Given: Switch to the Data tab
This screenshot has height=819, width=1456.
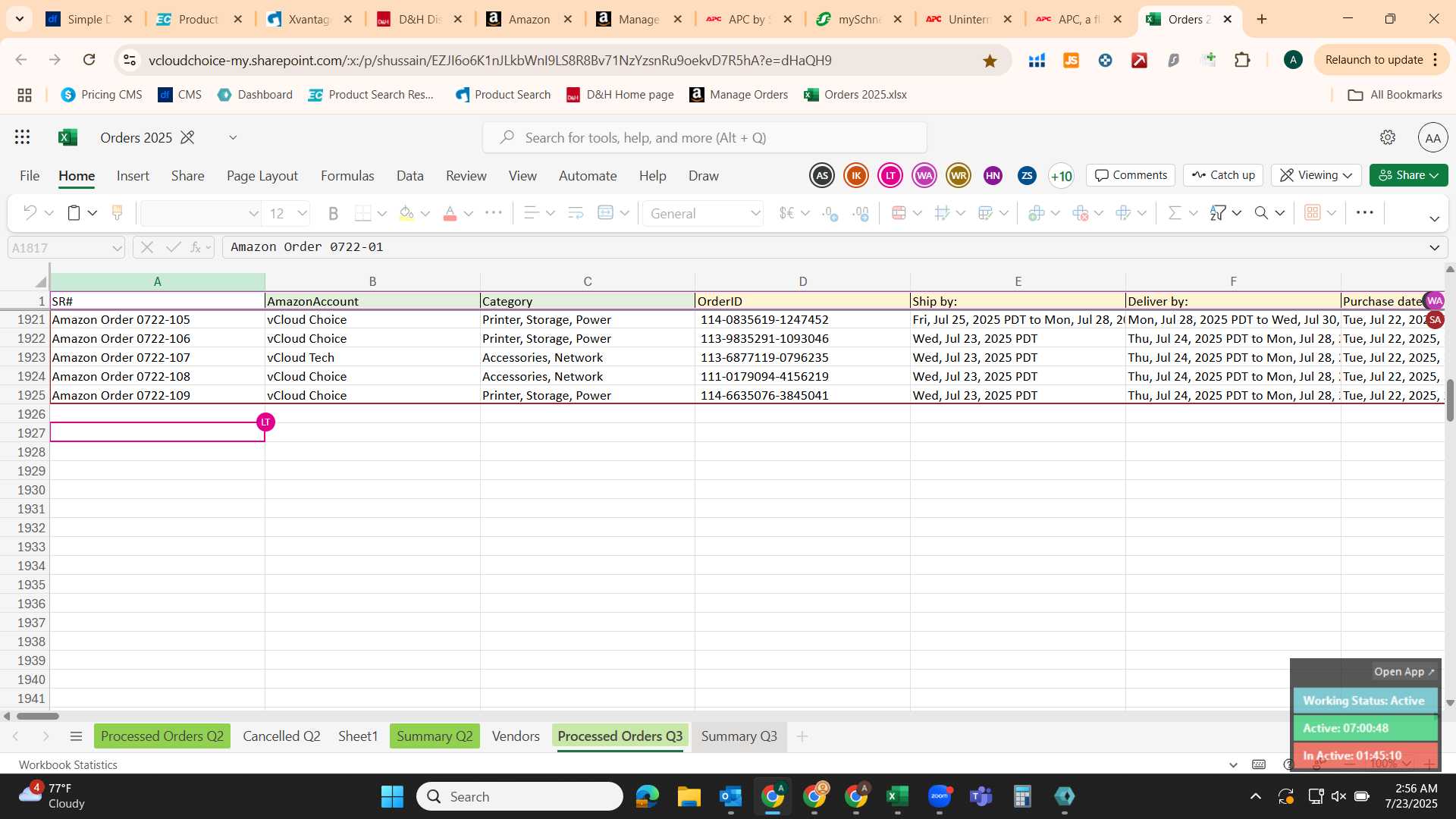Looking at the screenshot, I should coord(409,176).
